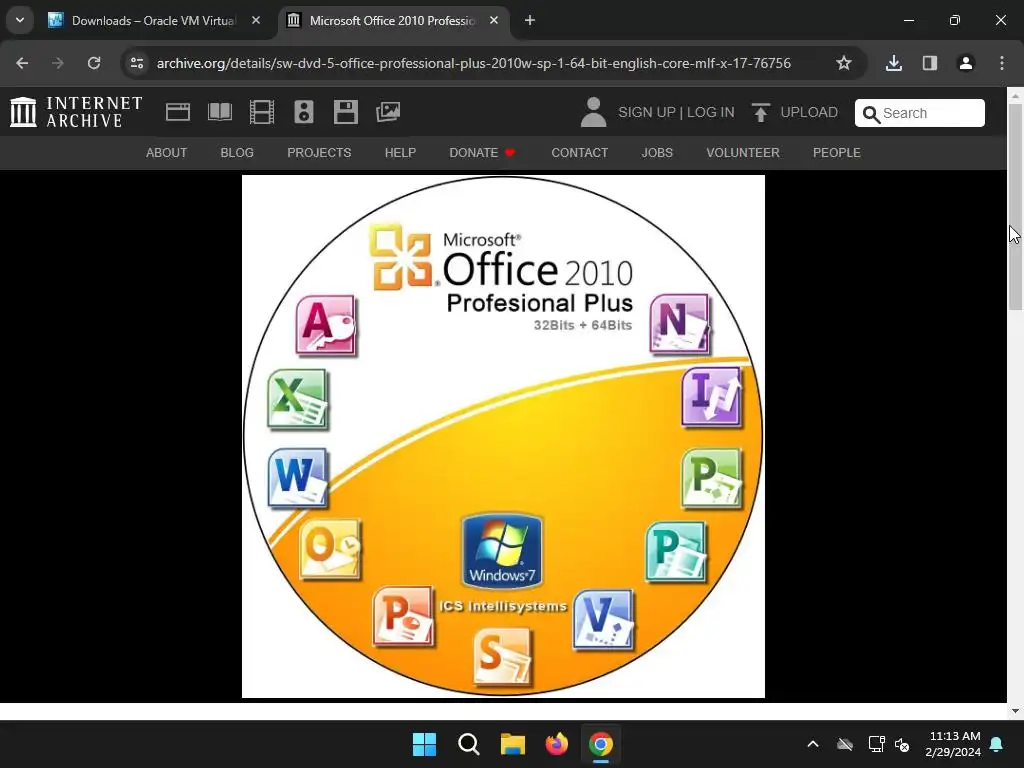Viewport: 1024px width, 768px height.
Task: Click the page vertical scrollbar thumb
Action: click(1016, 206)
